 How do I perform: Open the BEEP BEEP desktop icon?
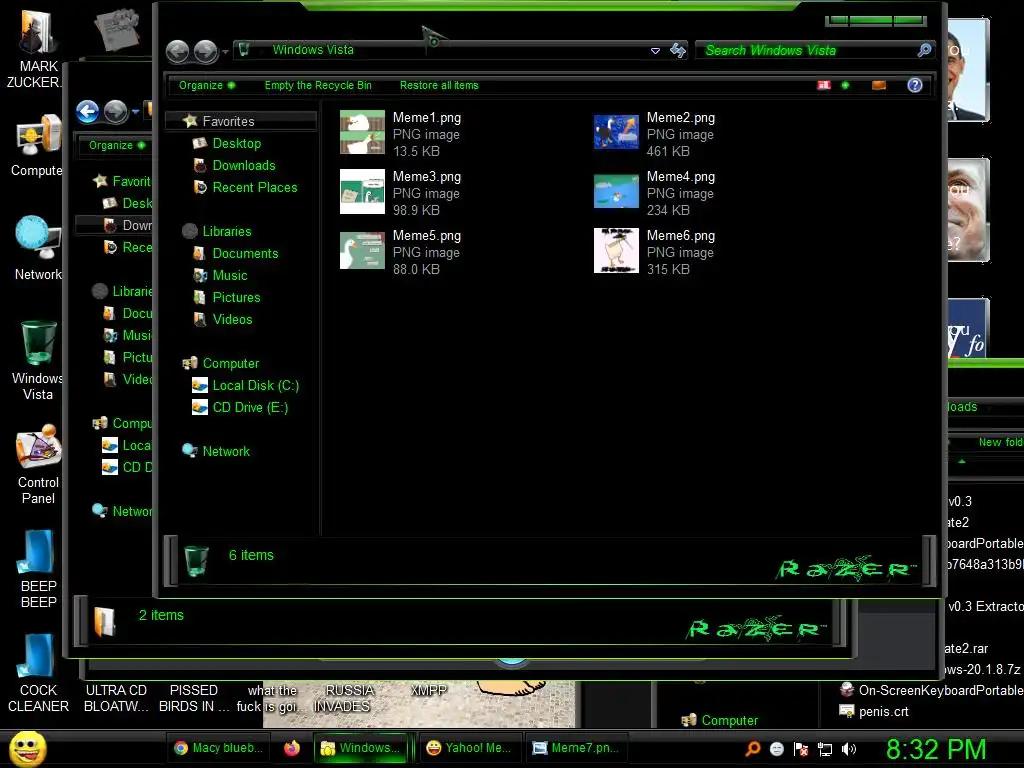38,568
